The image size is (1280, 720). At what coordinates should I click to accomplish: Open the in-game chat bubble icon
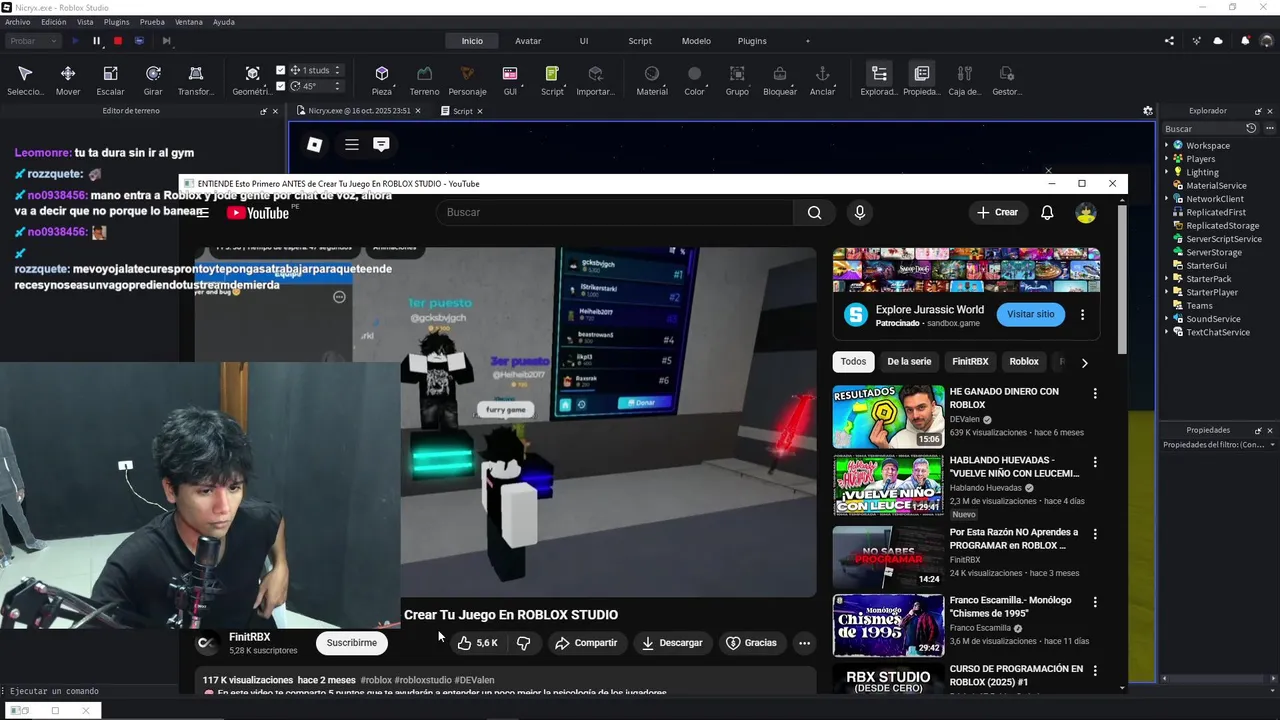[381, 144]
